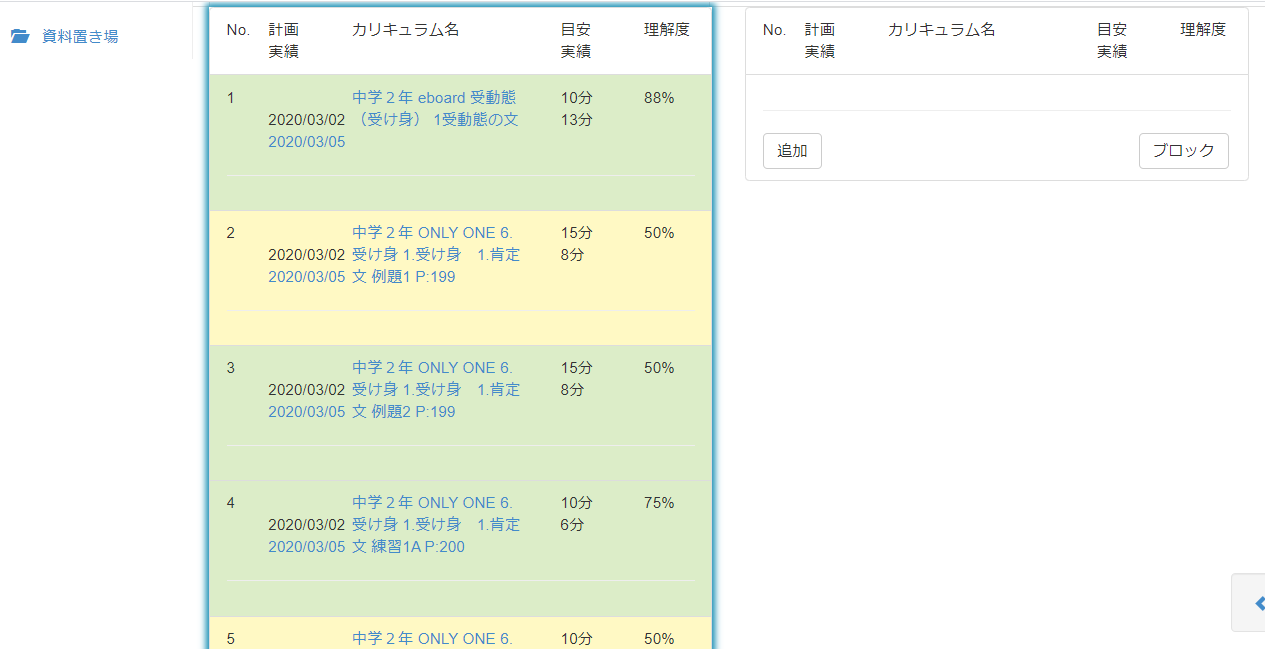1265x649 pixels.
Task: Click row number 2 in left table
Action: tap(231, 233)
